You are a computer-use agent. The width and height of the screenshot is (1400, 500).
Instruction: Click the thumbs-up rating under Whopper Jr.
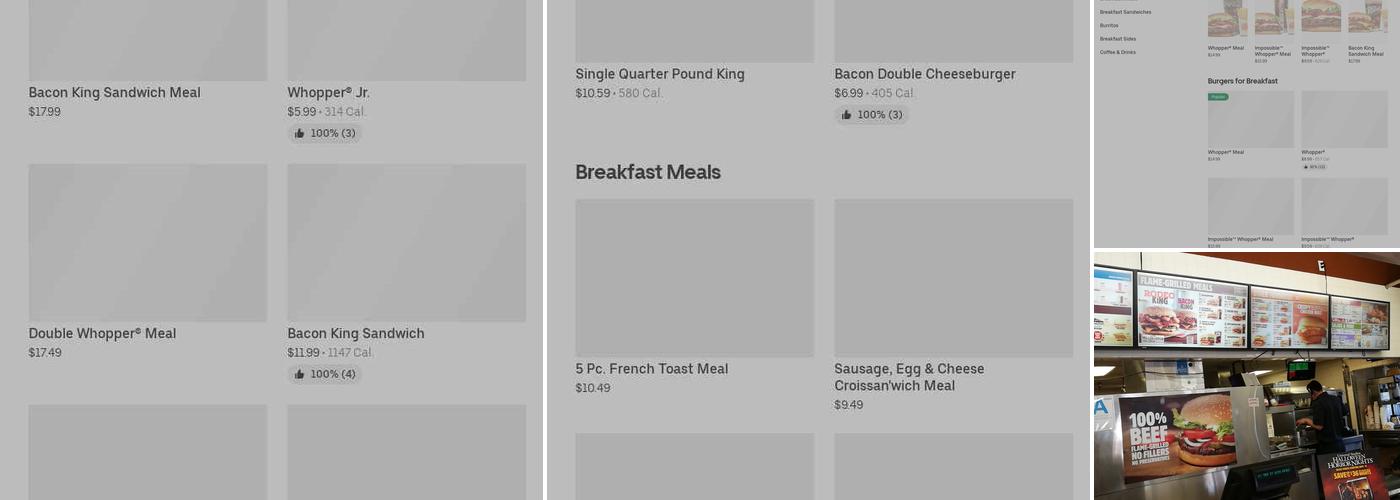click(x=325, y=133)
